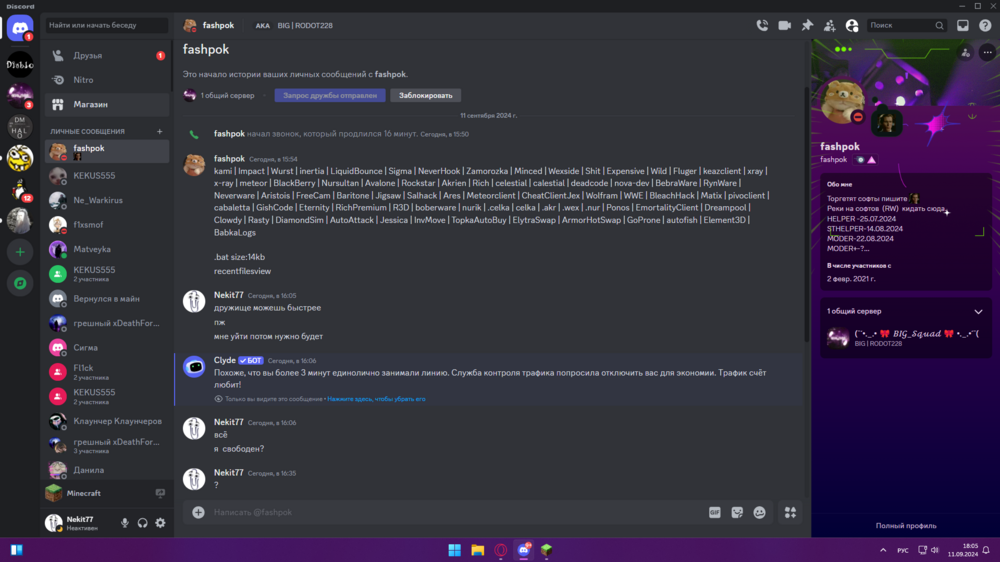Click the Find or start conversation field
The width and height of the screenshot is (1000, 562).
click(x=107, y=26)
